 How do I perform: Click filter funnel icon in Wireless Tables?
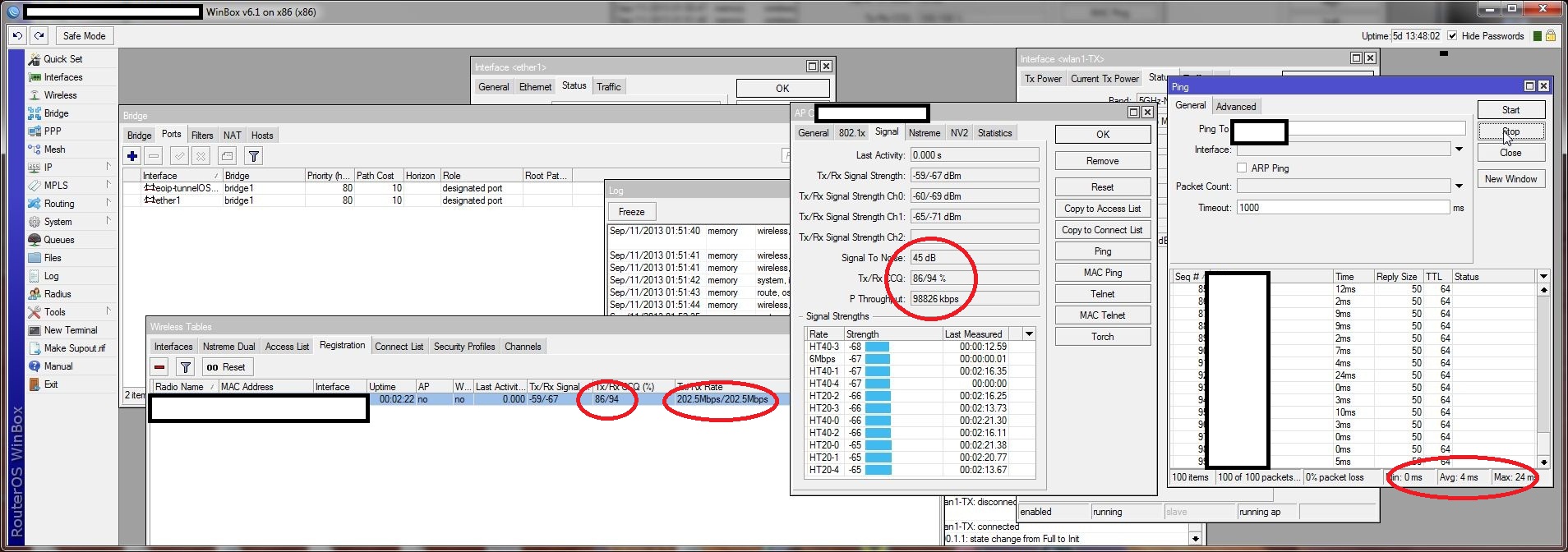pyautogui.click(x=186, y=367)
